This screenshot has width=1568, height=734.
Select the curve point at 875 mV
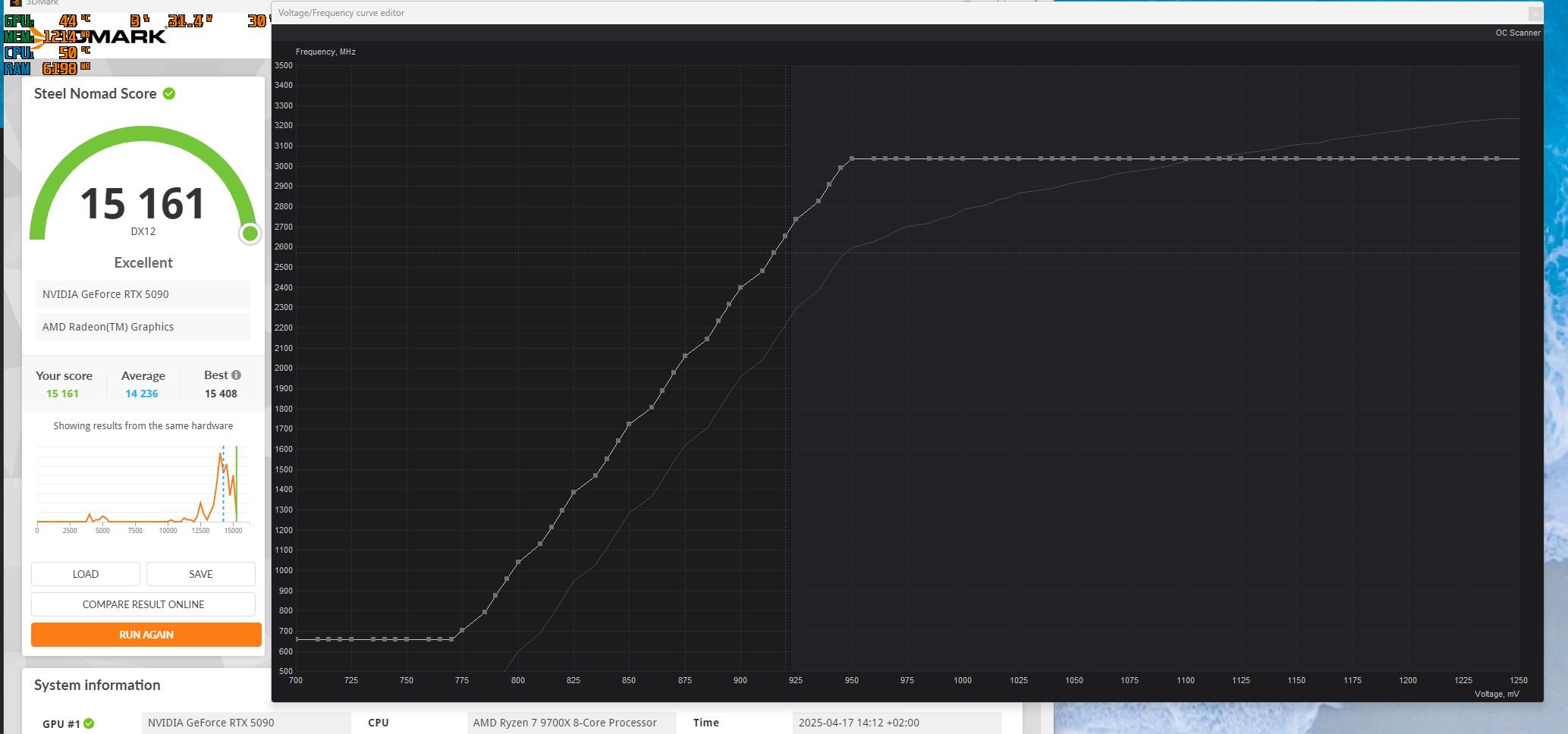tap(685, 356)
